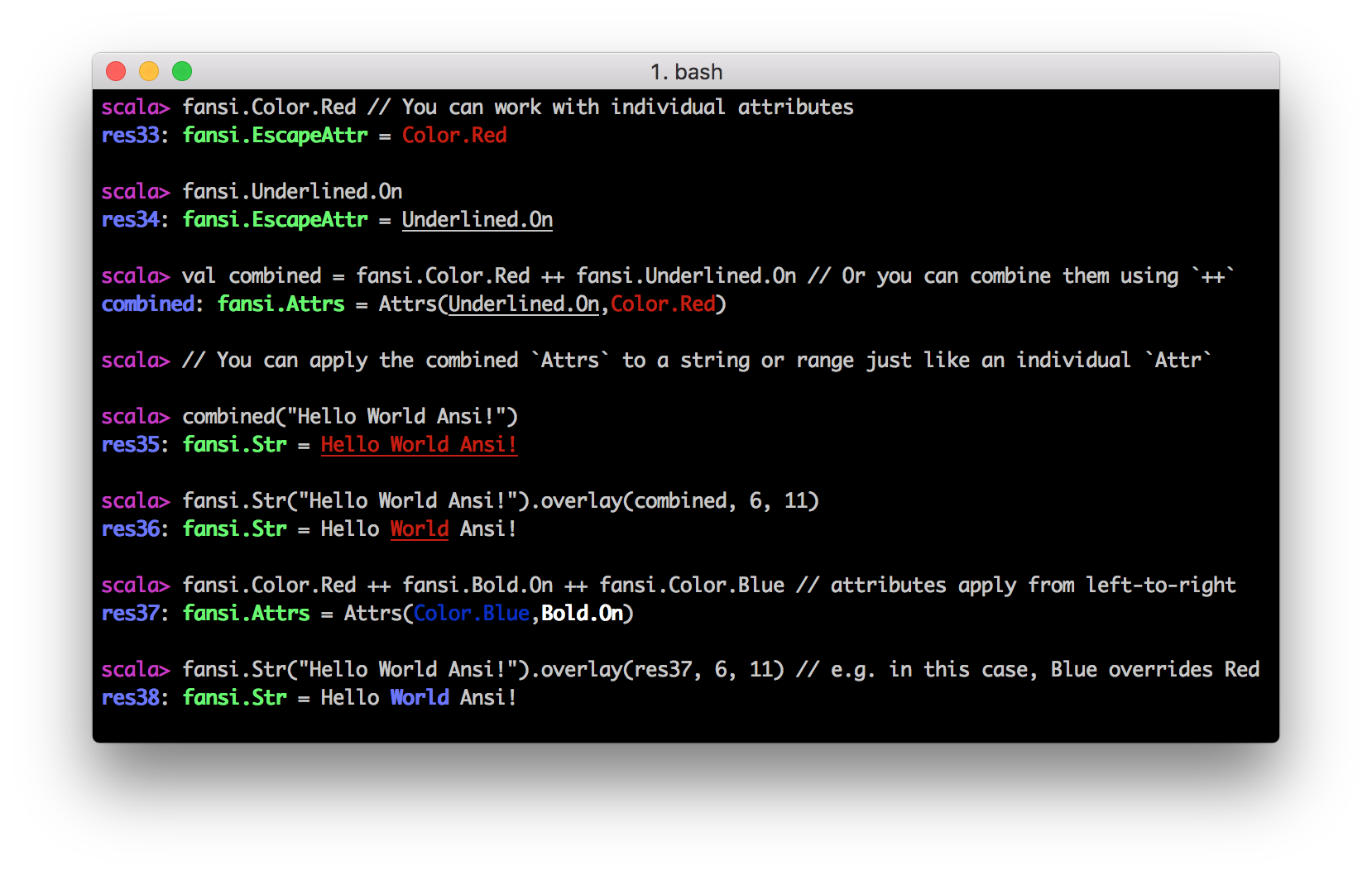This screenshot has height=875, width=1372.
Task: Click 'fansi.Attrs' type on combined line
Action: point(281,304)
